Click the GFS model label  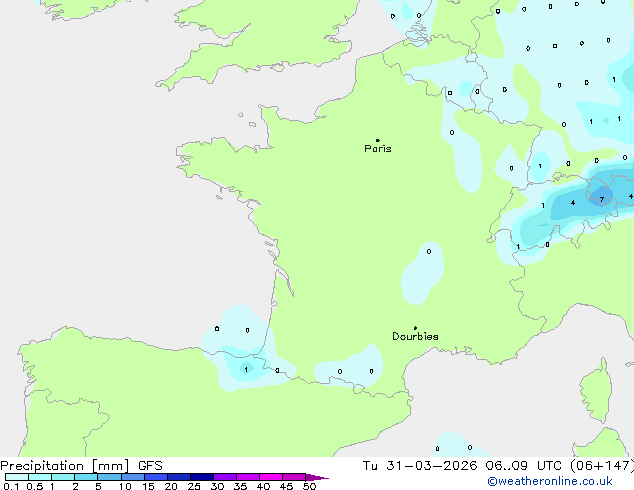click(x=150, y=466)
